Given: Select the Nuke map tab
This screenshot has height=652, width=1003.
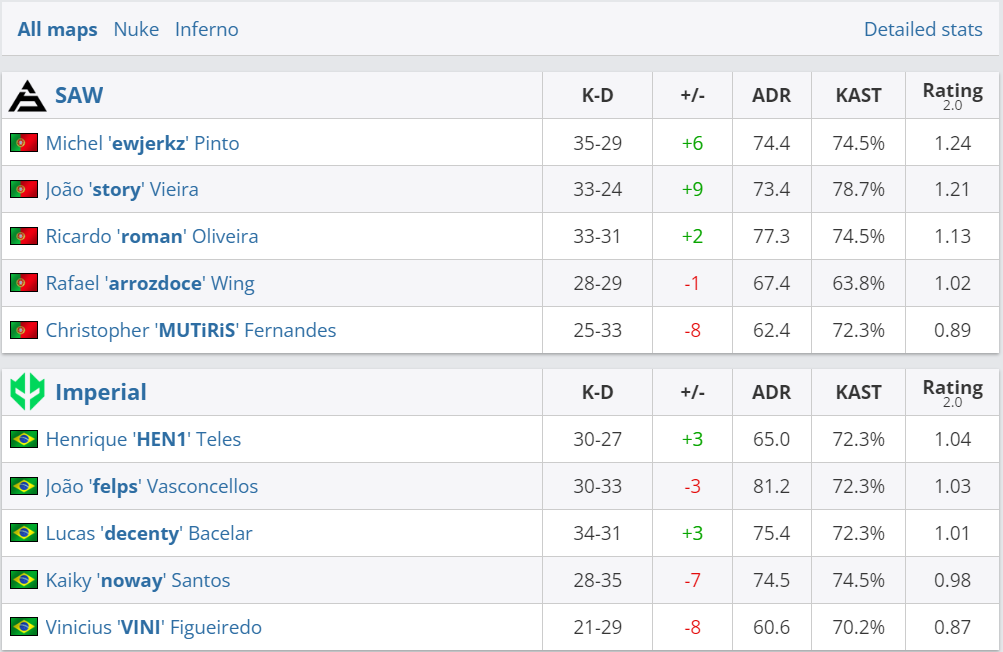Looking at the screenshot, I should coord(136,29).
